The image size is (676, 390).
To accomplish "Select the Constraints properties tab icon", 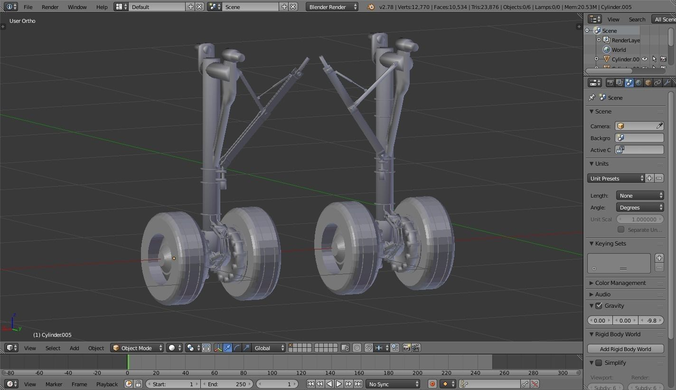I will point(657,83).
